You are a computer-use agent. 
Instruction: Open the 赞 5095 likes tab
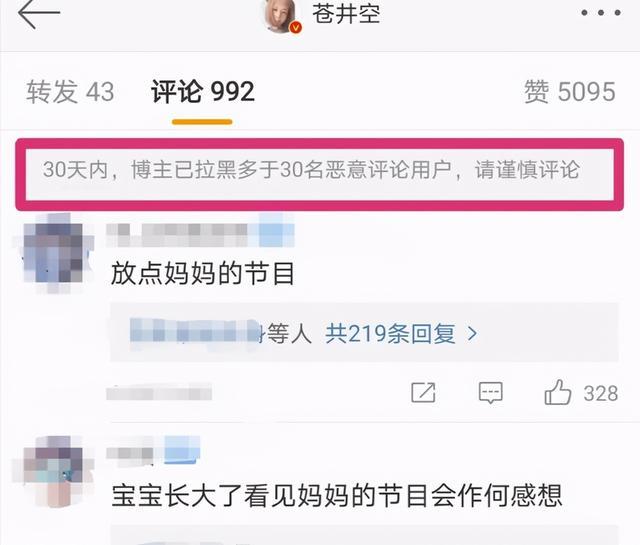(570, 91)
